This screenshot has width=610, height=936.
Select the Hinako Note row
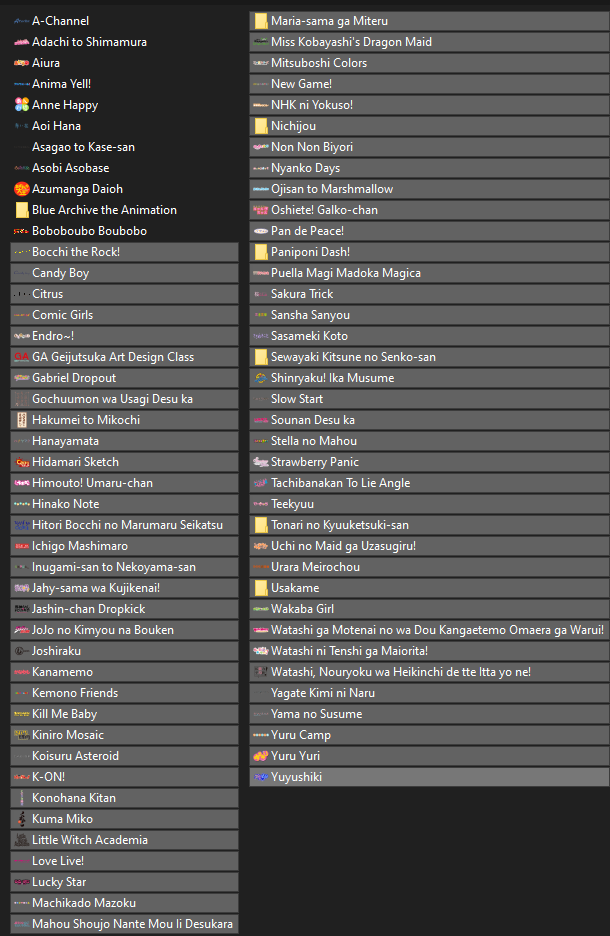tap(124, 504)
